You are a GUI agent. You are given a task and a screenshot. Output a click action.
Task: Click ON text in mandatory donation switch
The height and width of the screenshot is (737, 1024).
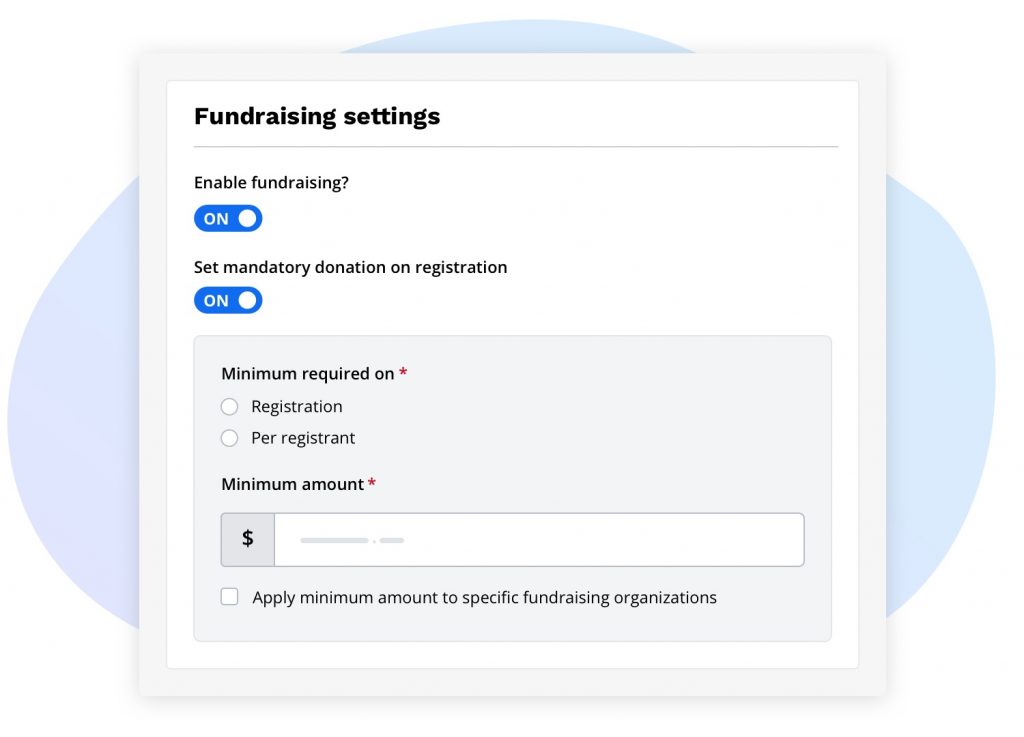pos(216,301)
